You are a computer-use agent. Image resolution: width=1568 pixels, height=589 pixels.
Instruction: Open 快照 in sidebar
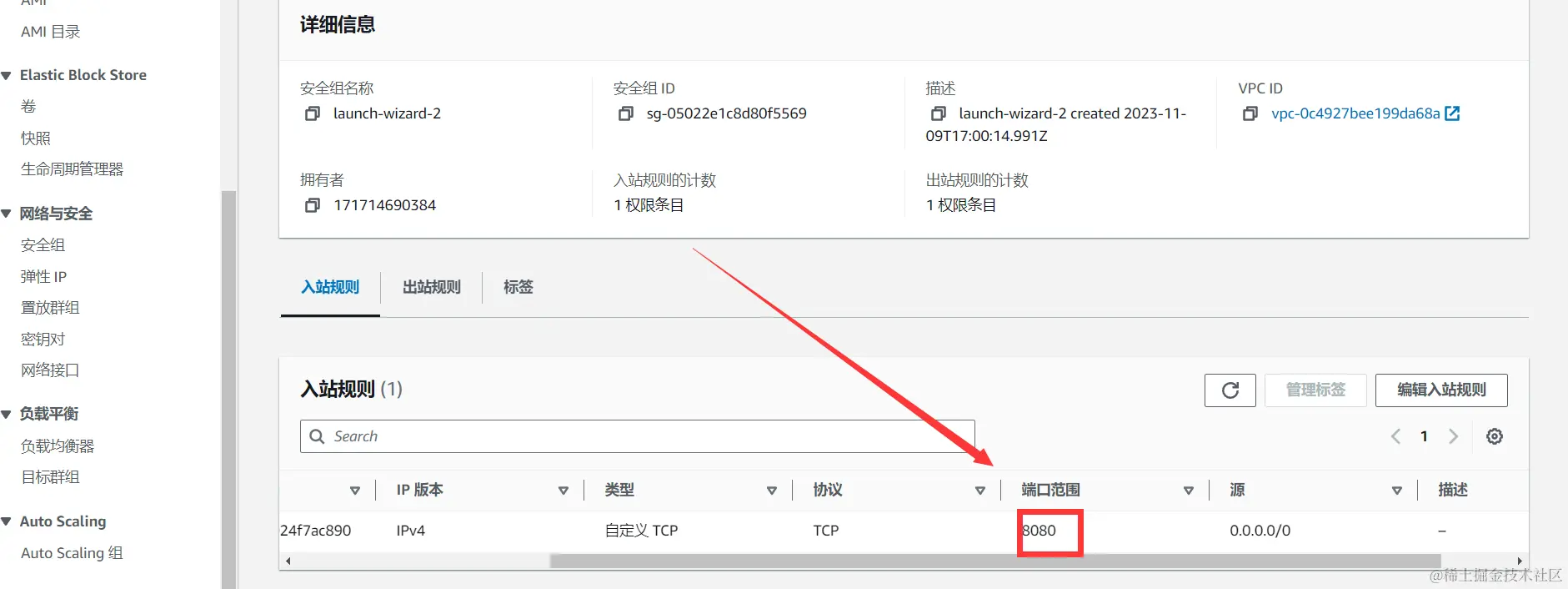point(36,138)
